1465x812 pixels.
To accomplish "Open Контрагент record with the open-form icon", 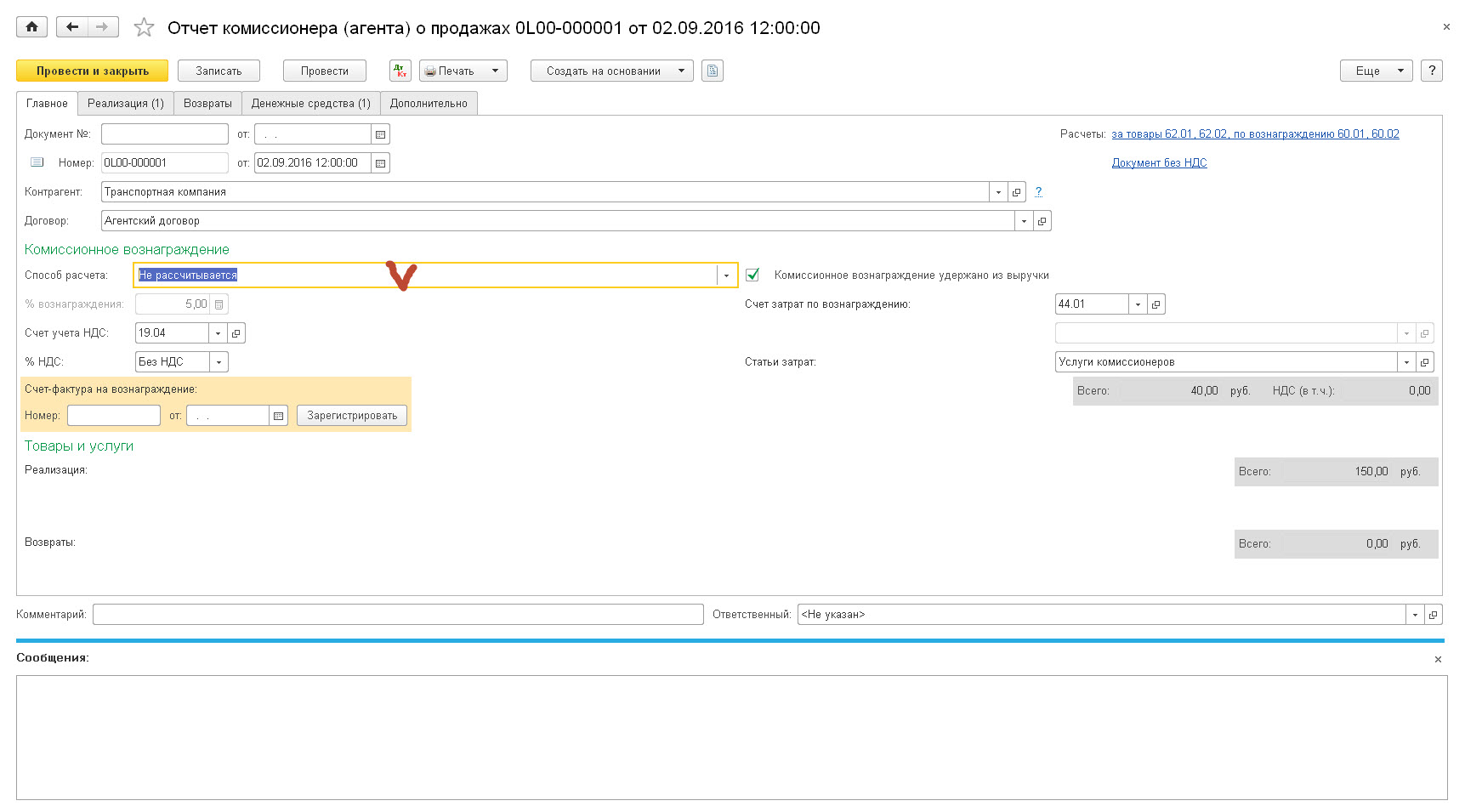I will click(x=1016, y=192).
